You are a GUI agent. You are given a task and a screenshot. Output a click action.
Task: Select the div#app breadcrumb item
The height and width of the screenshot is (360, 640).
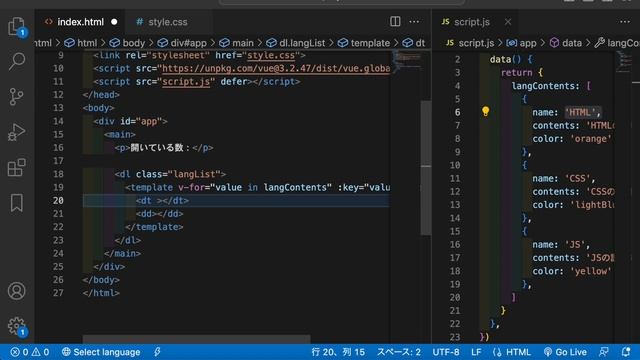tap(182, 43)
